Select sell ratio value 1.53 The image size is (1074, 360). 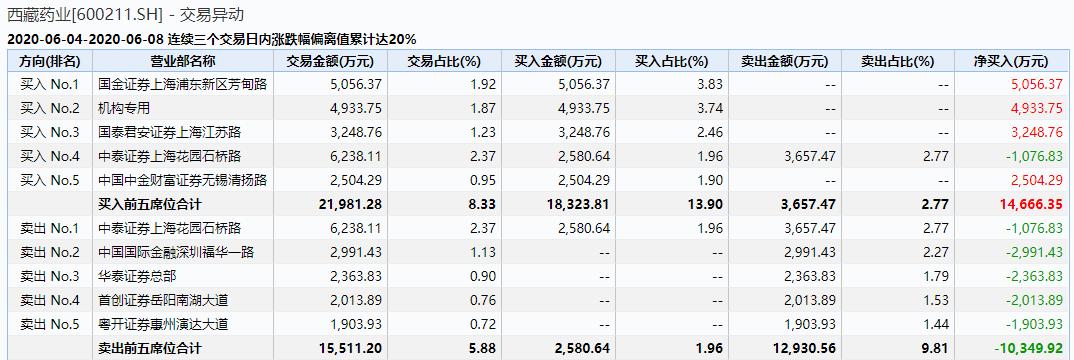(x=936, y=300)
